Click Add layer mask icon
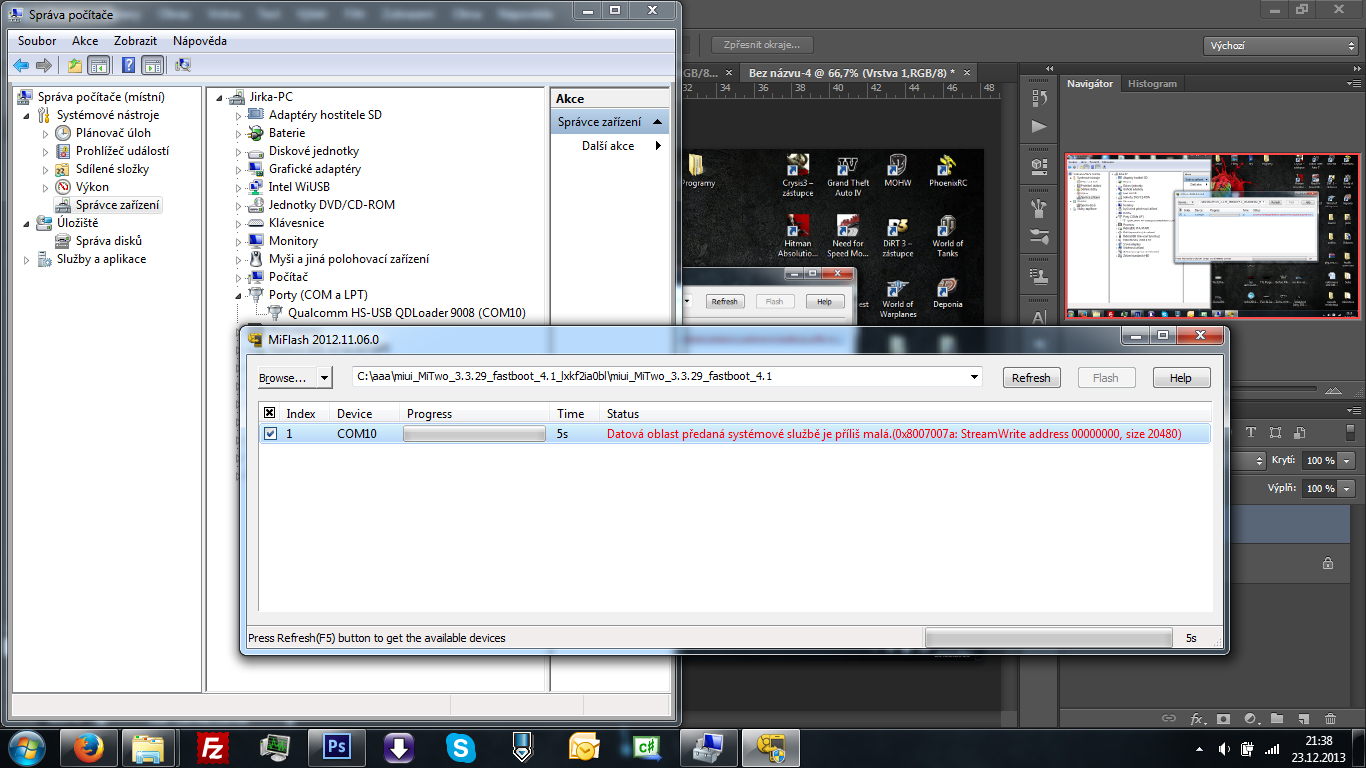The height and width of the screenshot is (768, 1366). [x=1223, y=718]
